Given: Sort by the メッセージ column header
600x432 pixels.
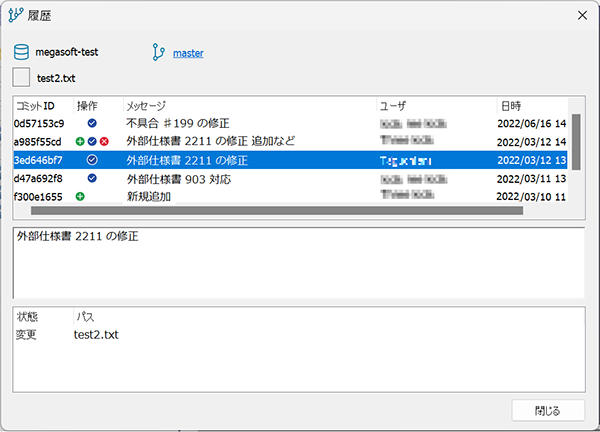Looking at the screenshot, I should point(248,105).
